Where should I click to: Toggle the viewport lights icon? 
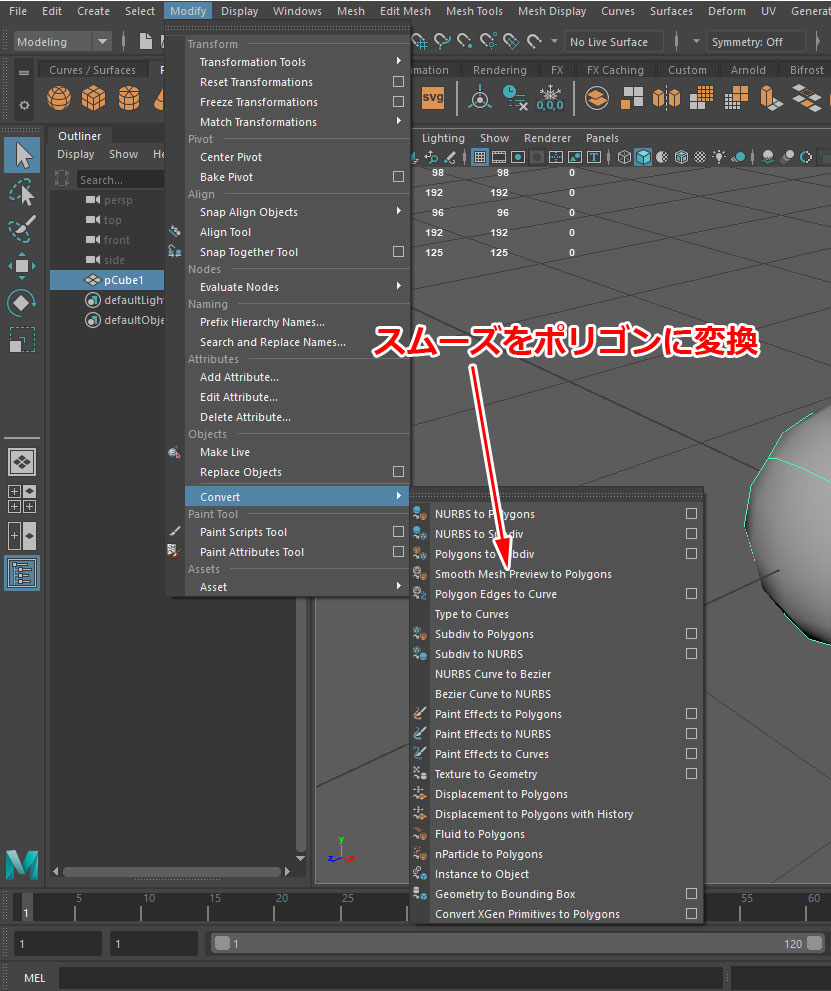tap(719, 157)
